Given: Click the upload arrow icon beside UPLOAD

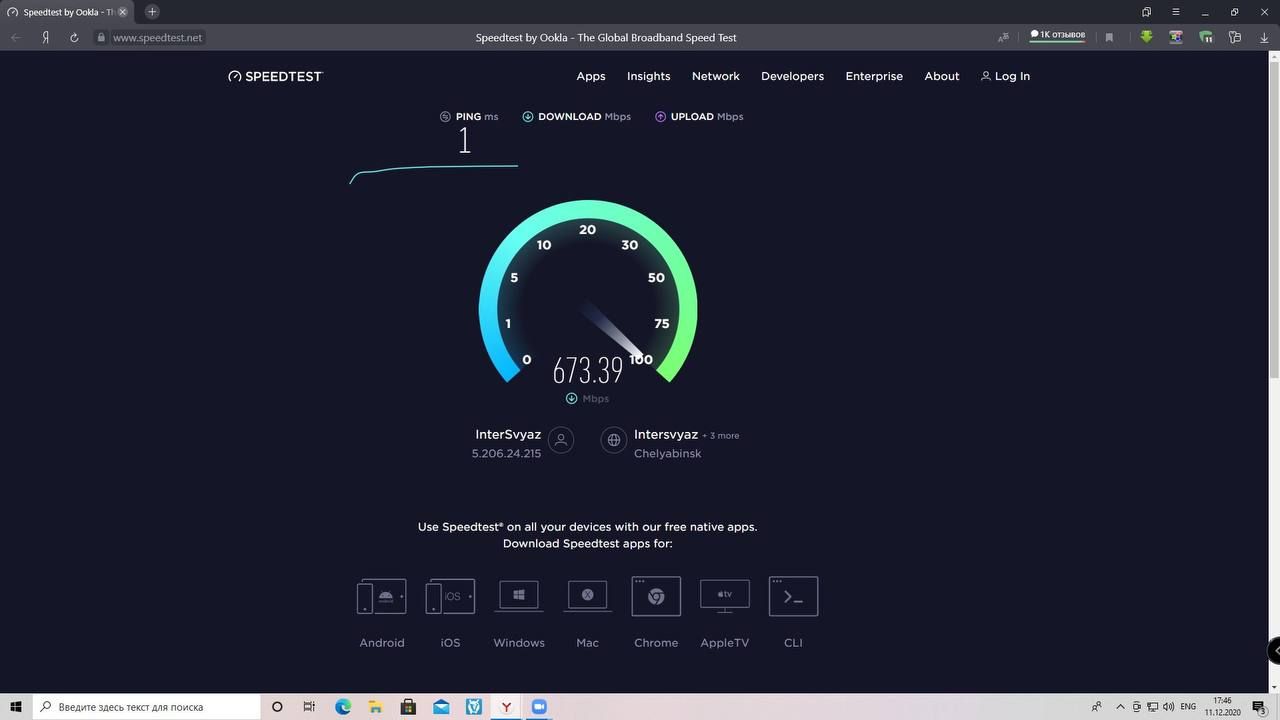Looking at the screenshot, I should click(x=660, y=116).
